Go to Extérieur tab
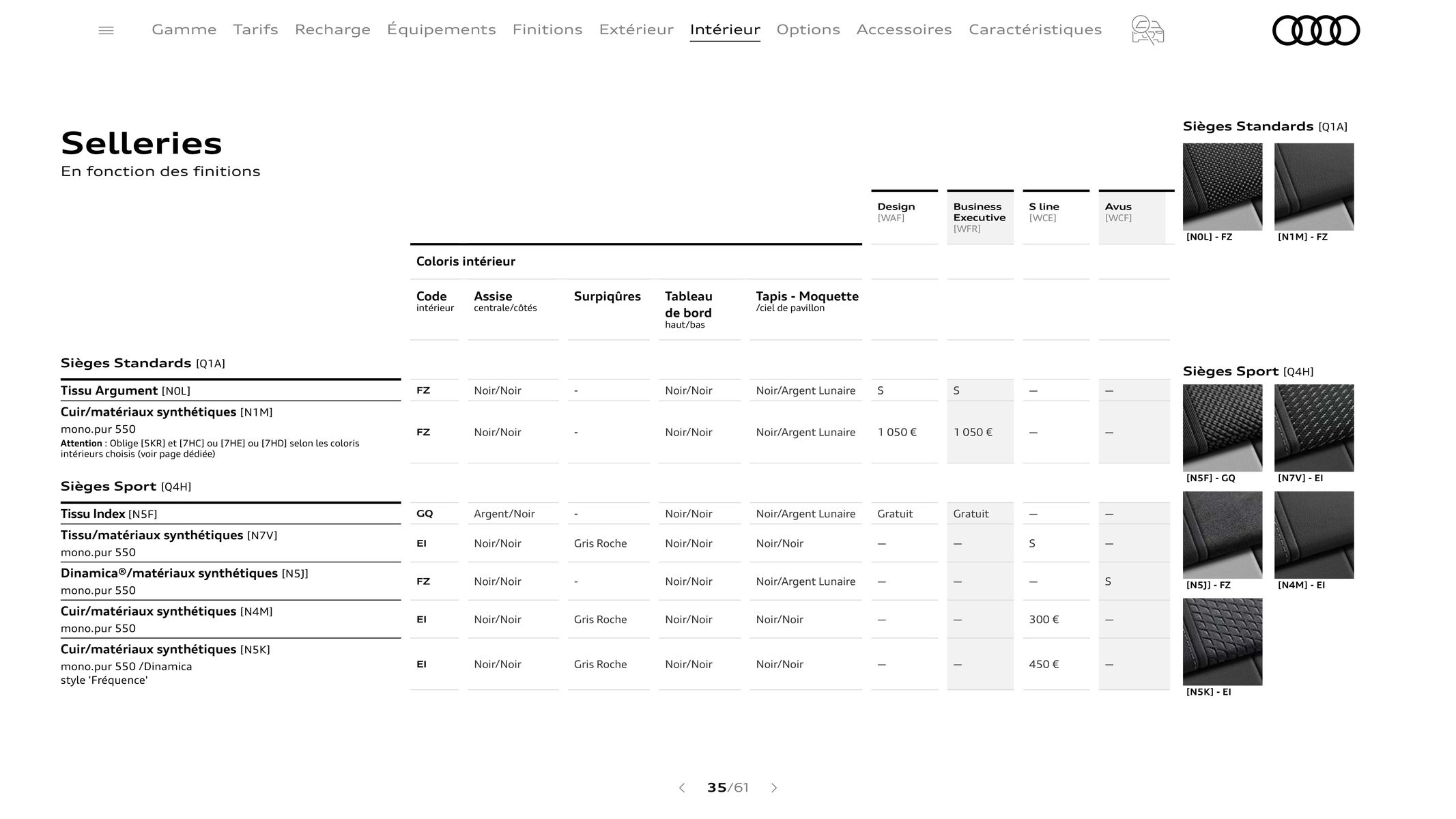 (x=636, y=29)
